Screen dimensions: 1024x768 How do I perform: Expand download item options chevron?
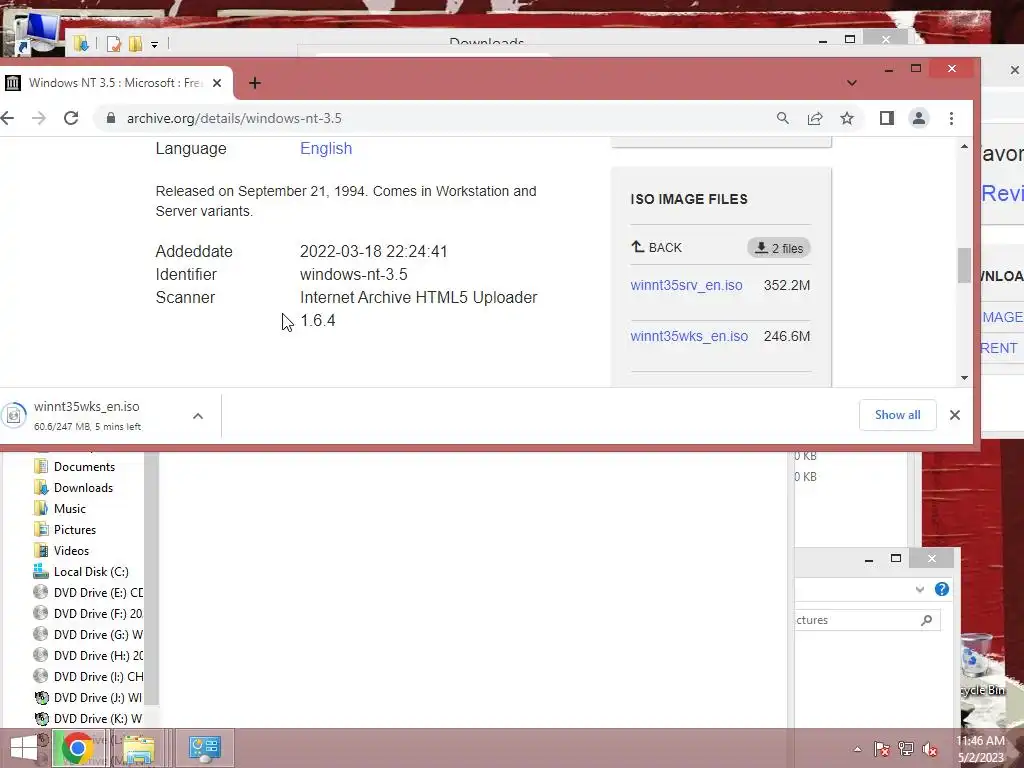[198, 416]
